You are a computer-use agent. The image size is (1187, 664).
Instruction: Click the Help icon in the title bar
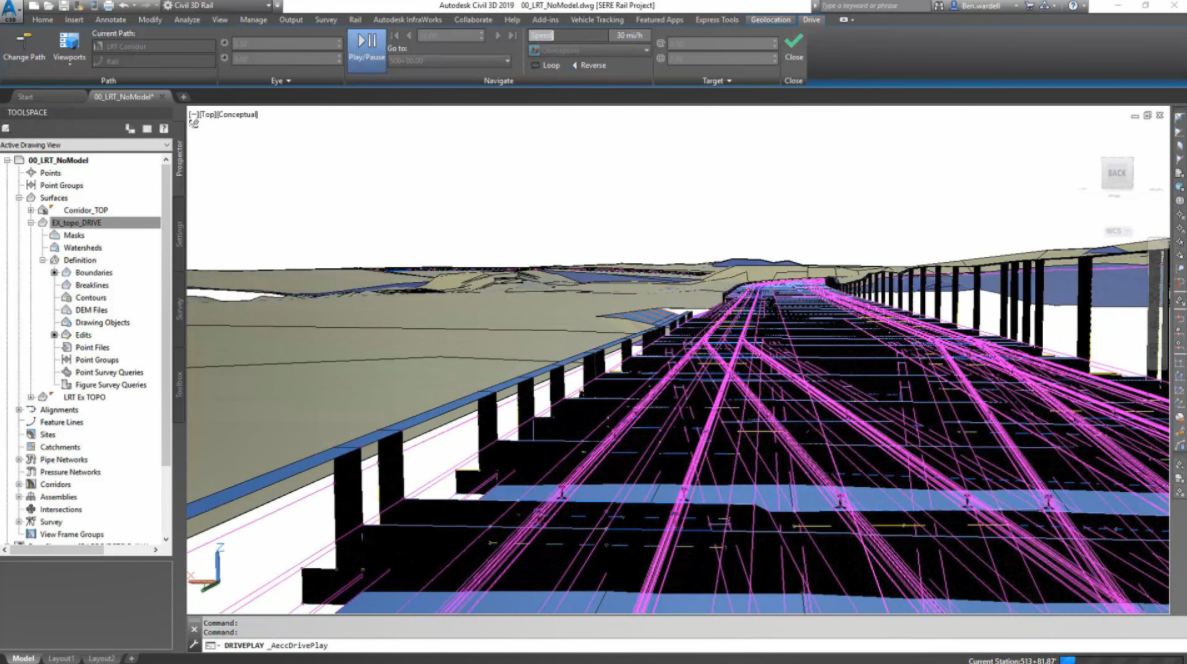pos(1073,5)
